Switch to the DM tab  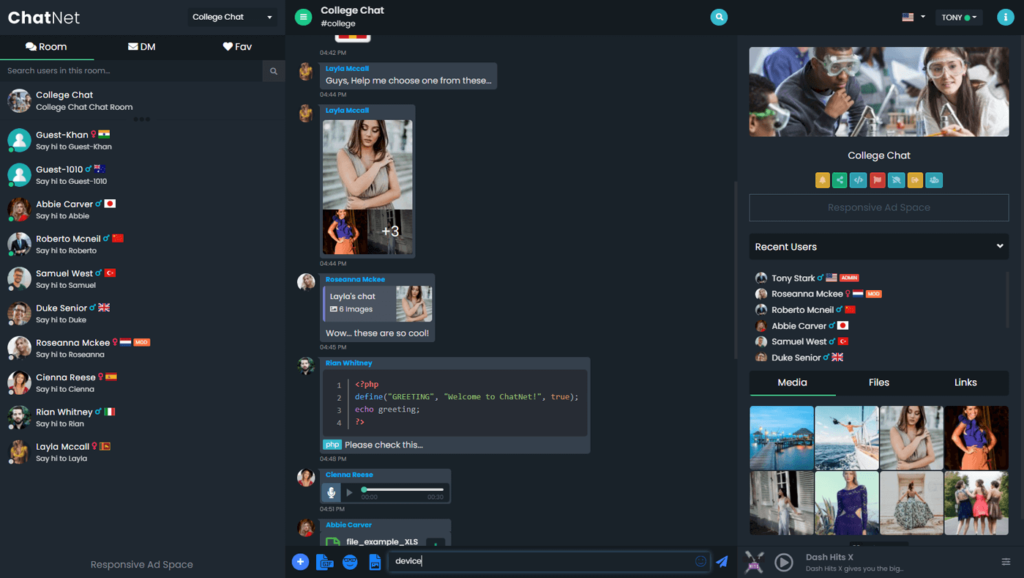pyautogui.click(x=143, y=46)
